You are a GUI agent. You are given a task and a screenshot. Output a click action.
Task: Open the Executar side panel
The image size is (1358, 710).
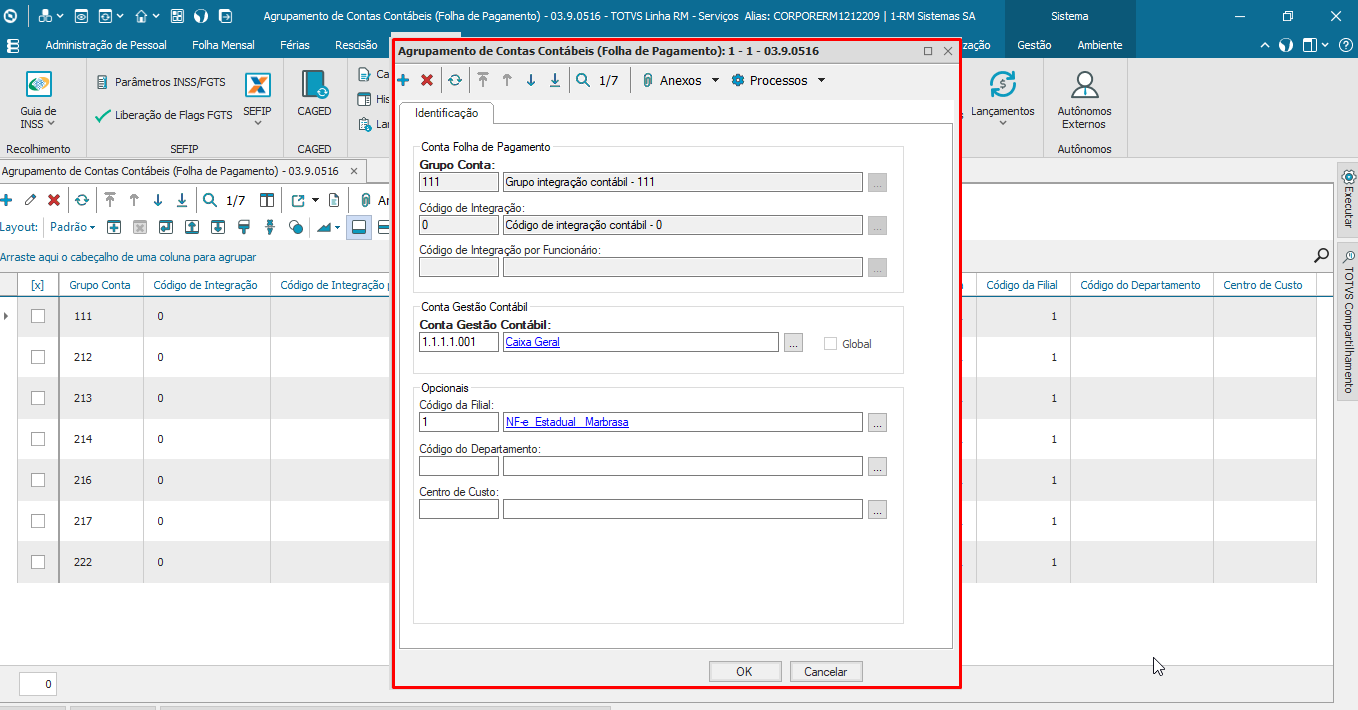[1348, 199]
